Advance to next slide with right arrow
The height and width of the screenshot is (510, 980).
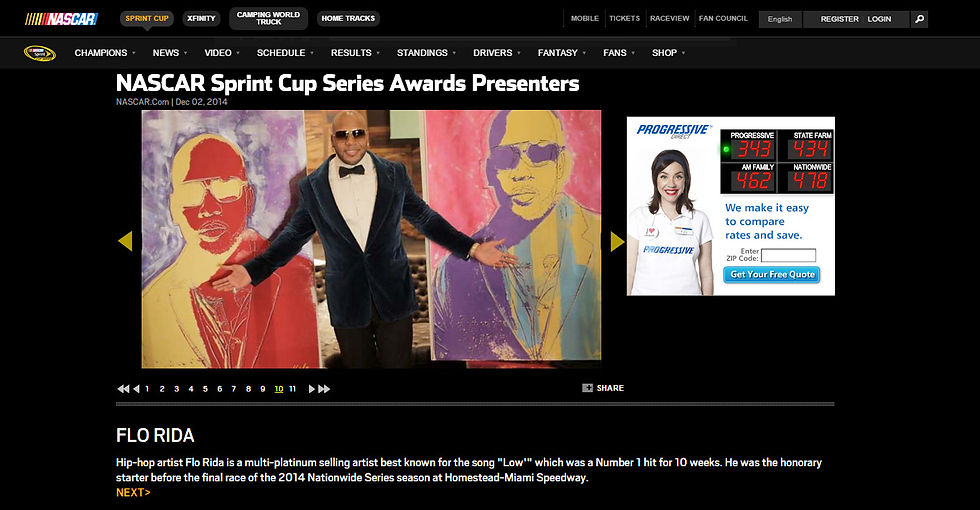point(618,241)
